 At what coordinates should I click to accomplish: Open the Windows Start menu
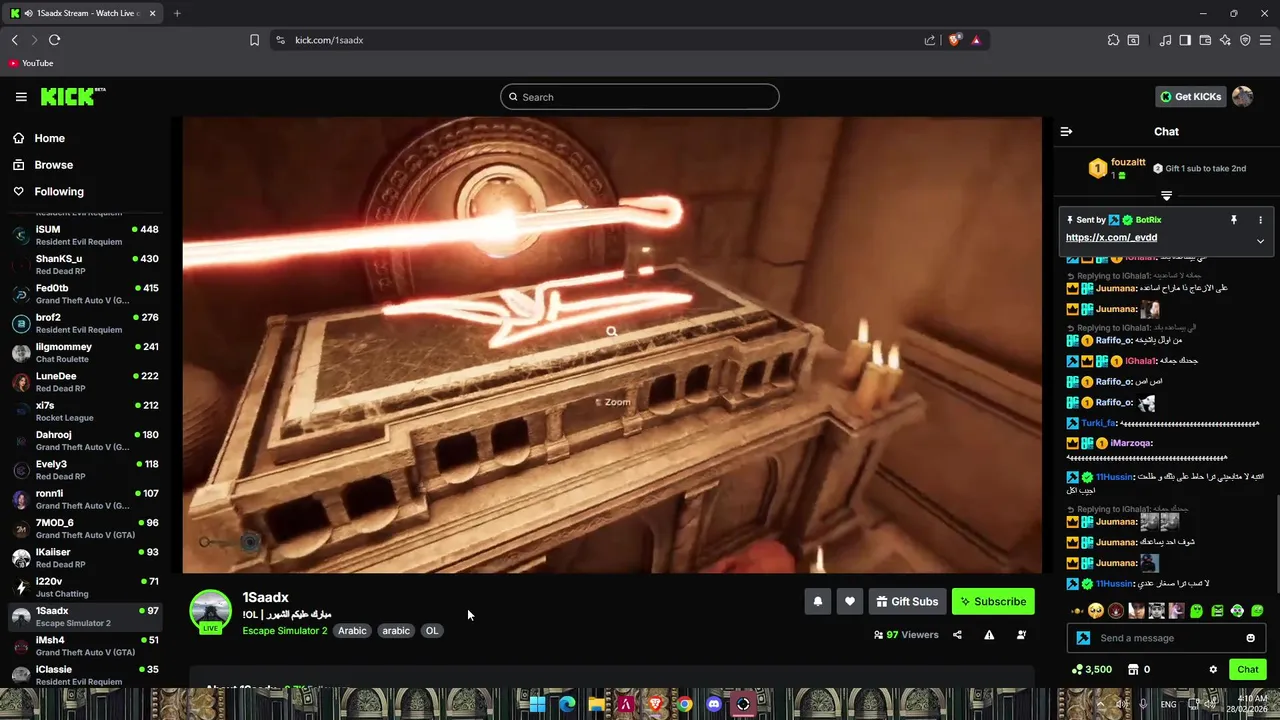[537, 704]
